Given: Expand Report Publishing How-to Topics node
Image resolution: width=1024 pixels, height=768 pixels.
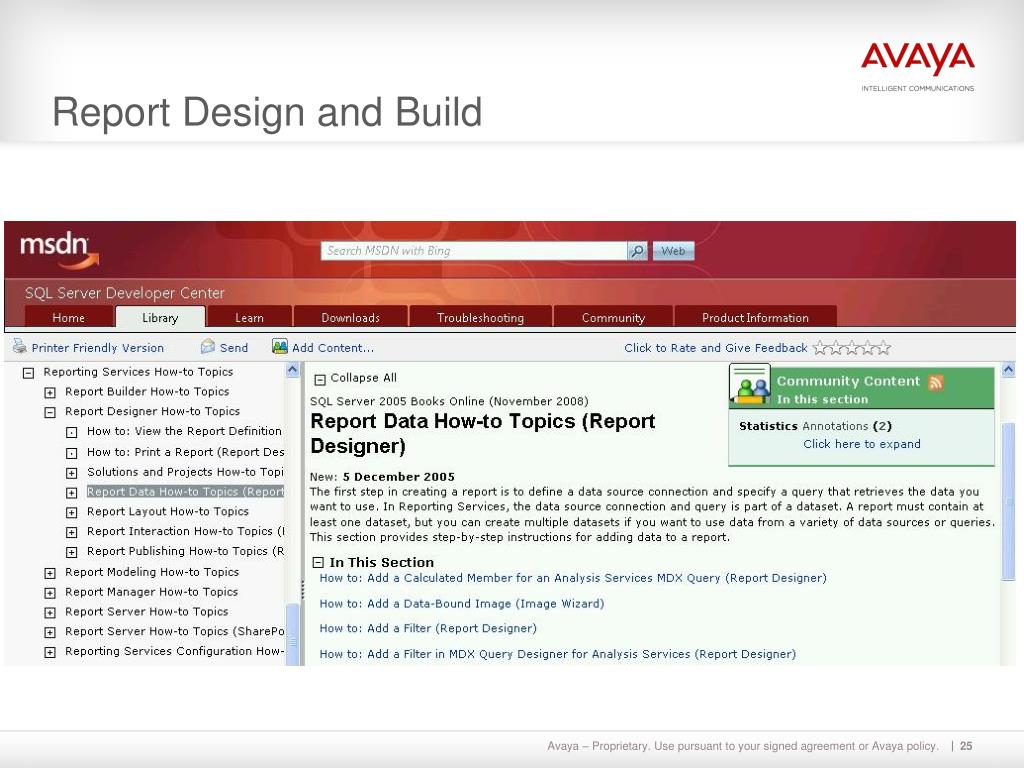Looking at the screenshot, I should click(72, 552).
